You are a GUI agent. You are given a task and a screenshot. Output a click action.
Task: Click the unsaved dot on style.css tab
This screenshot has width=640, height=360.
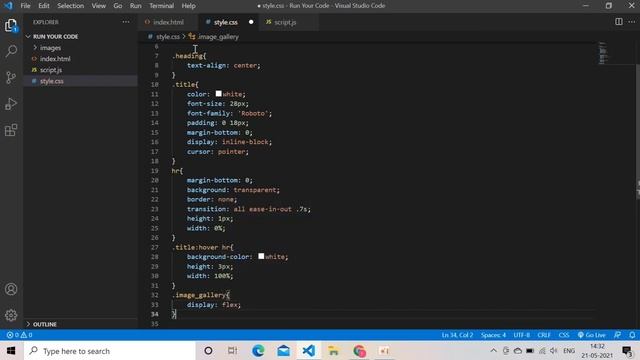pos(251,22)
